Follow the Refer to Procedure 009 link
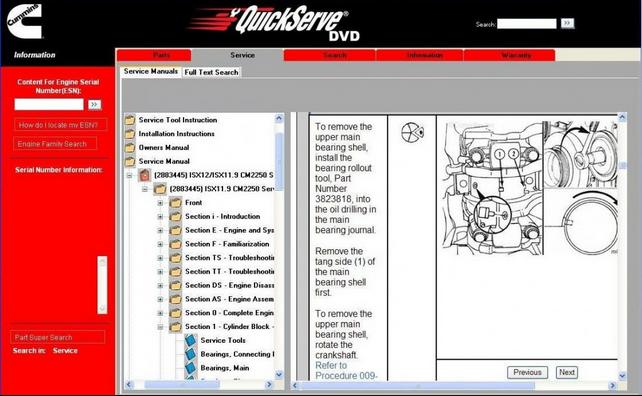 coord(346,371)
